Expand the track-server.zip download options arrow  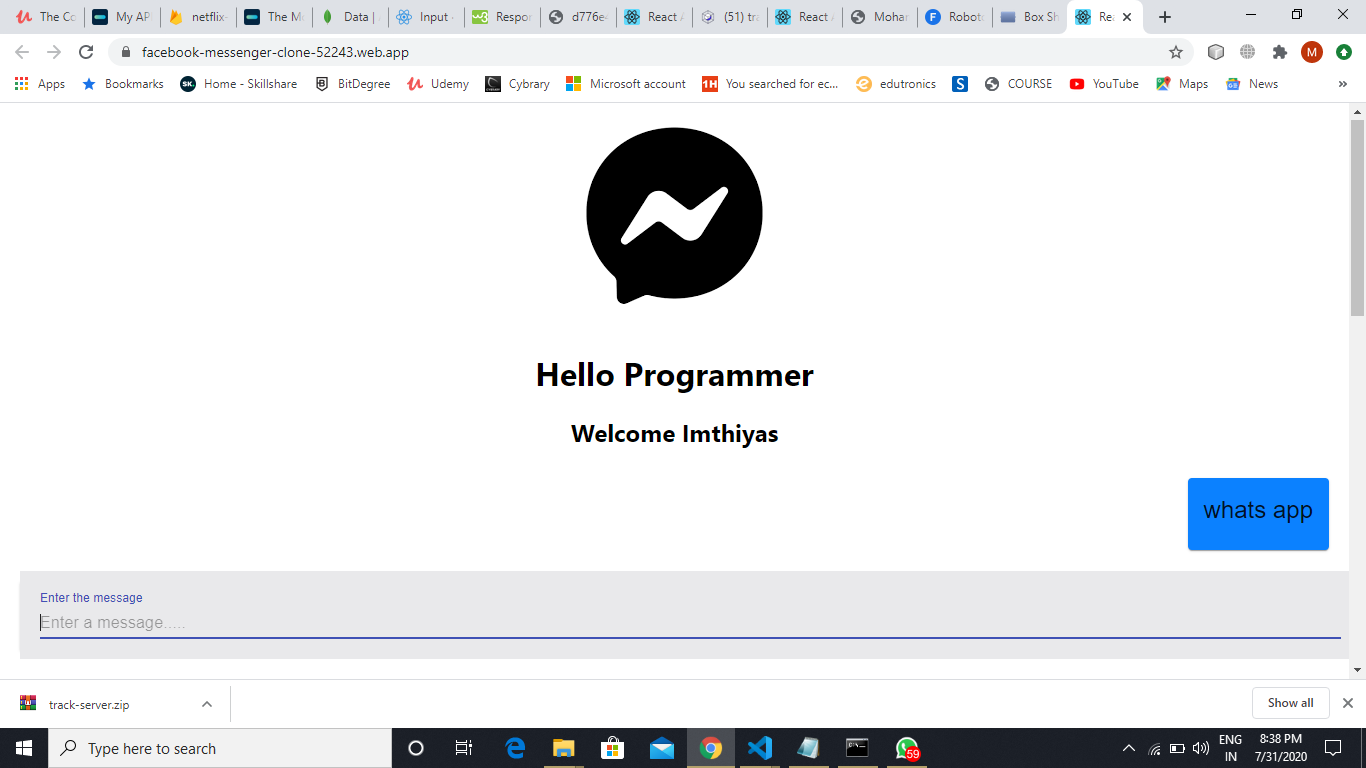coord(207,704)
